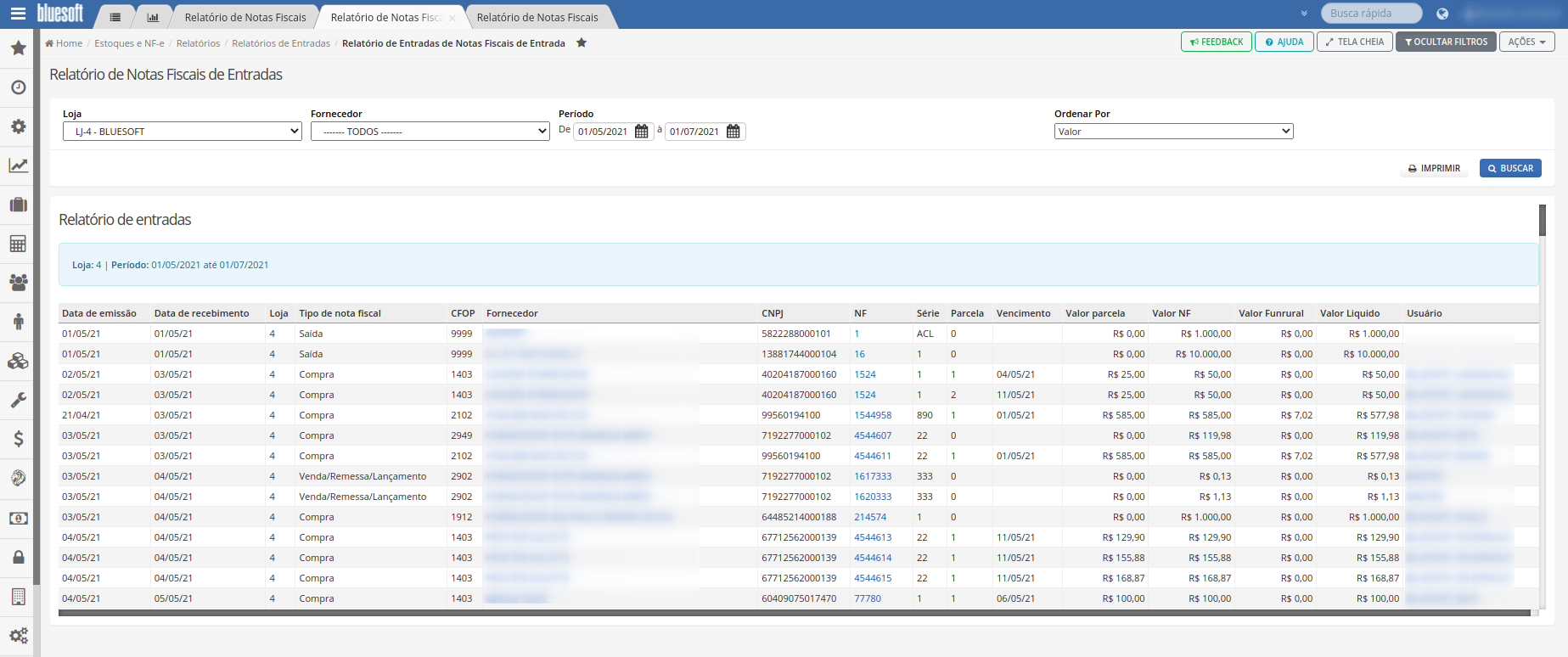Screen dimensions: 1568x657
Task: Click the start date field 01/05/2021
Action: pos(603,132)
